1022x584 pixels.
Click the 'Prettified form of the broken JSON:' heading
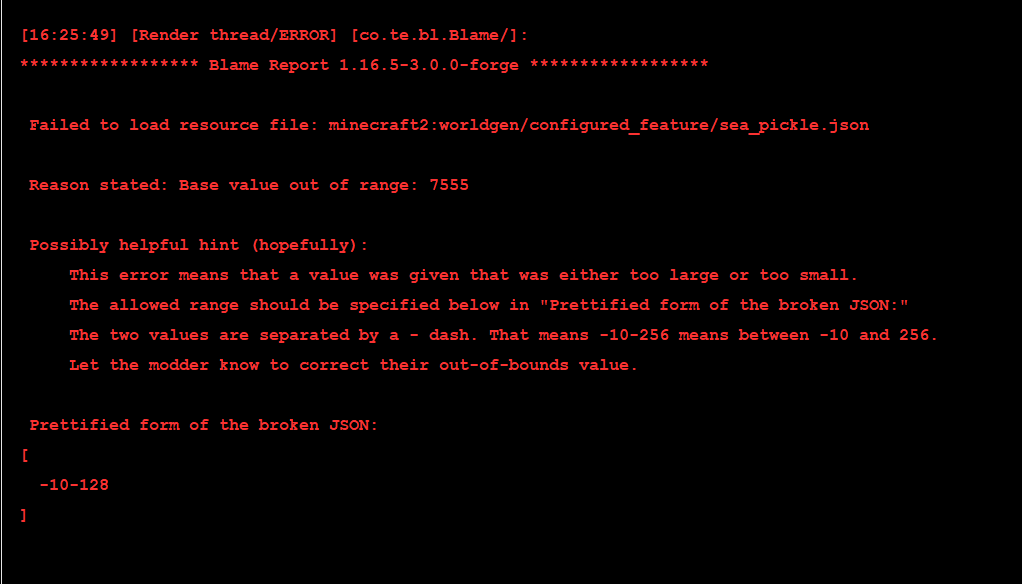[x=203, y=425]
